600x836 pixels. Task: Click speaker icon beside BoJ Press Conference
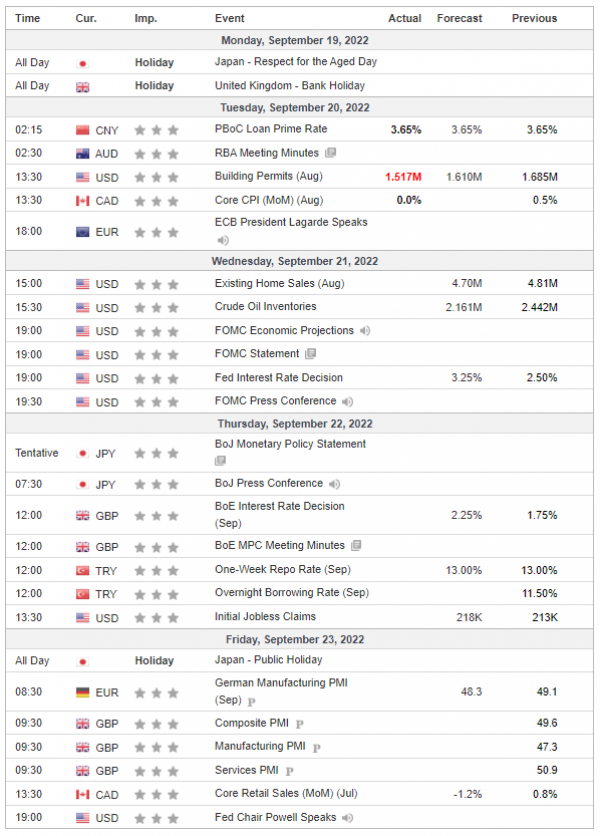334,484
